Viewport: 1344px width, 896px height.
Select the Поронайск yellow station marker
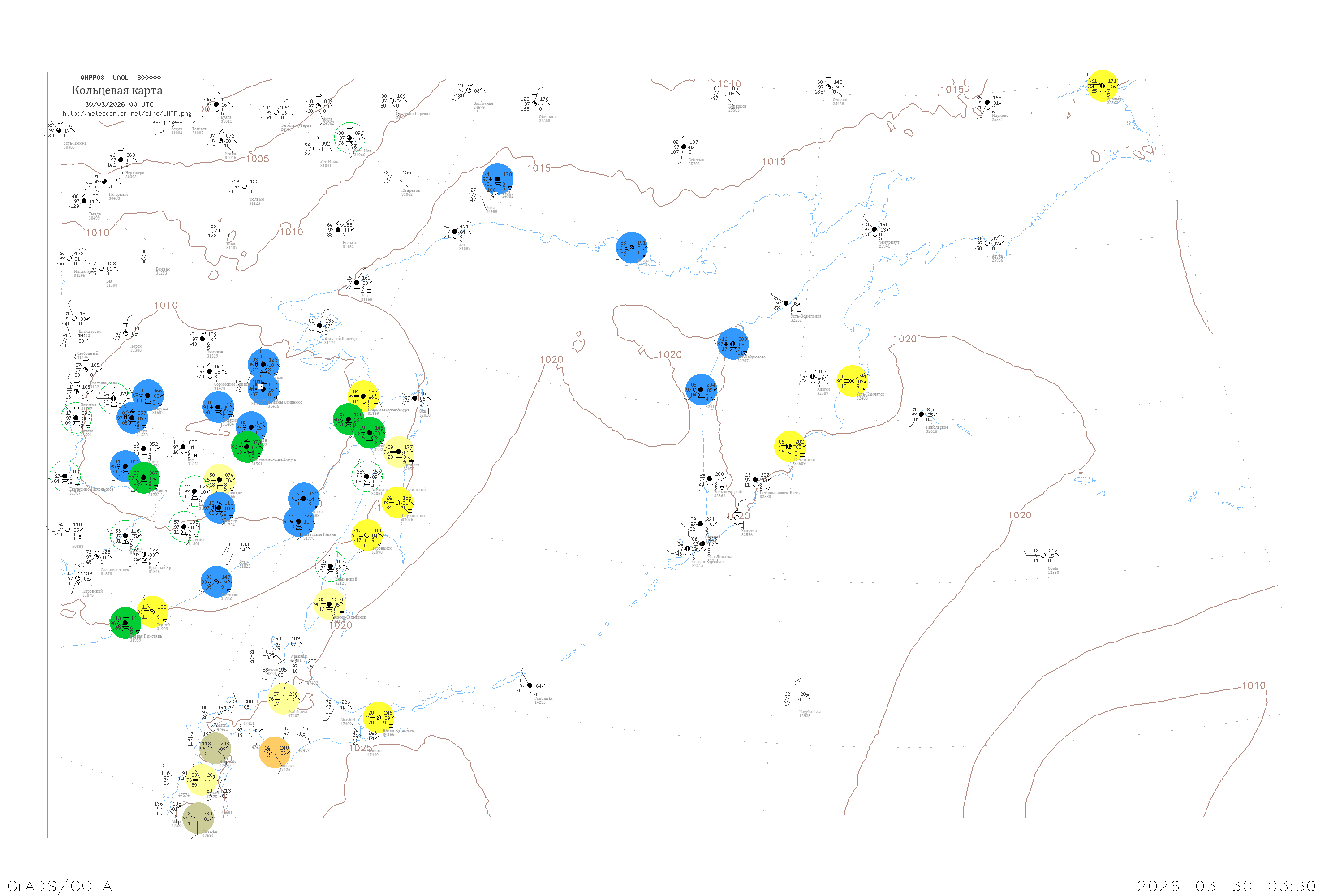[x=367, y=535]
